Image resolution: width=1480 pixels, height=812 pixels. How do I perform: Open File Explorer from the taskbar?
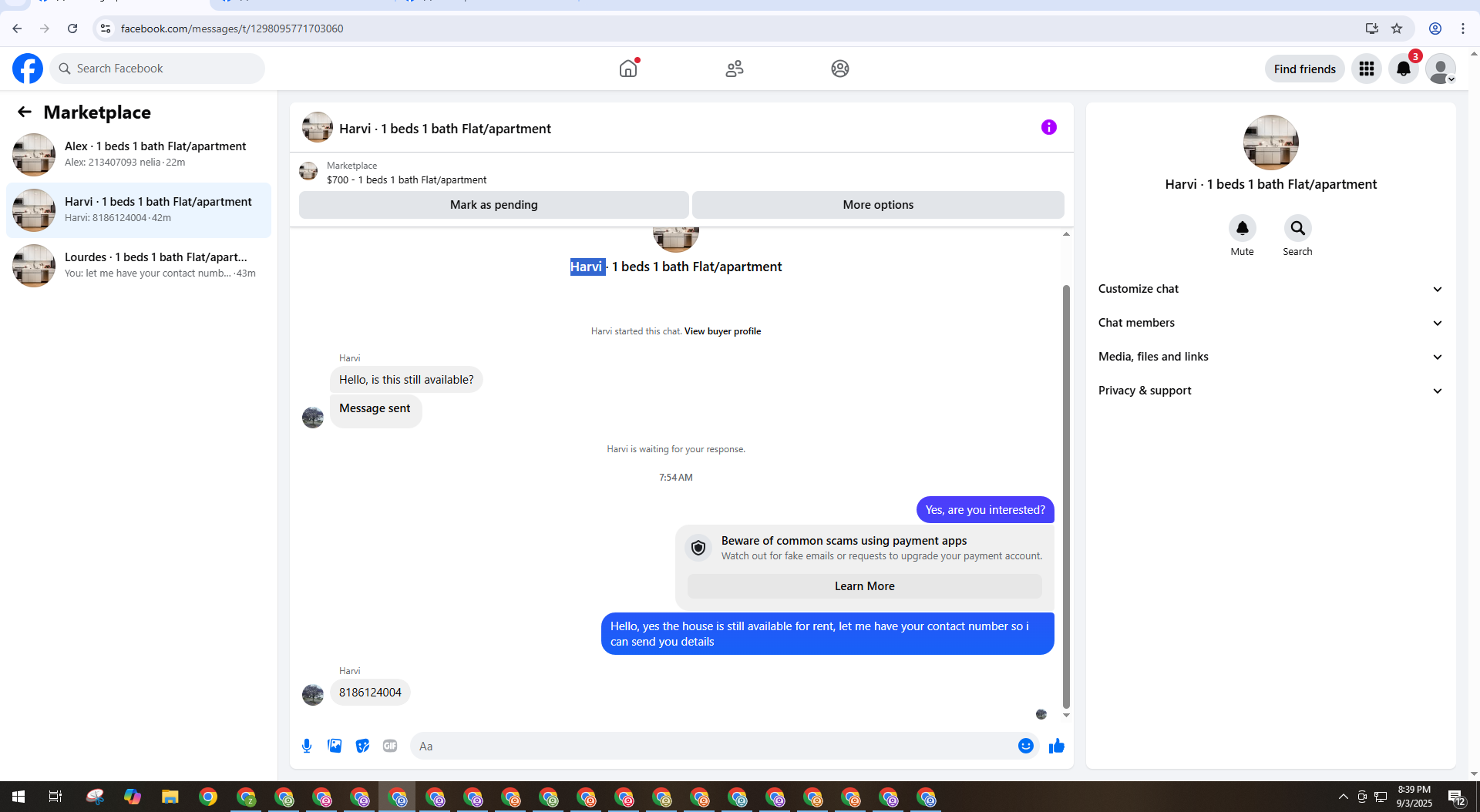pyautogui.click(x=170, y=797)
